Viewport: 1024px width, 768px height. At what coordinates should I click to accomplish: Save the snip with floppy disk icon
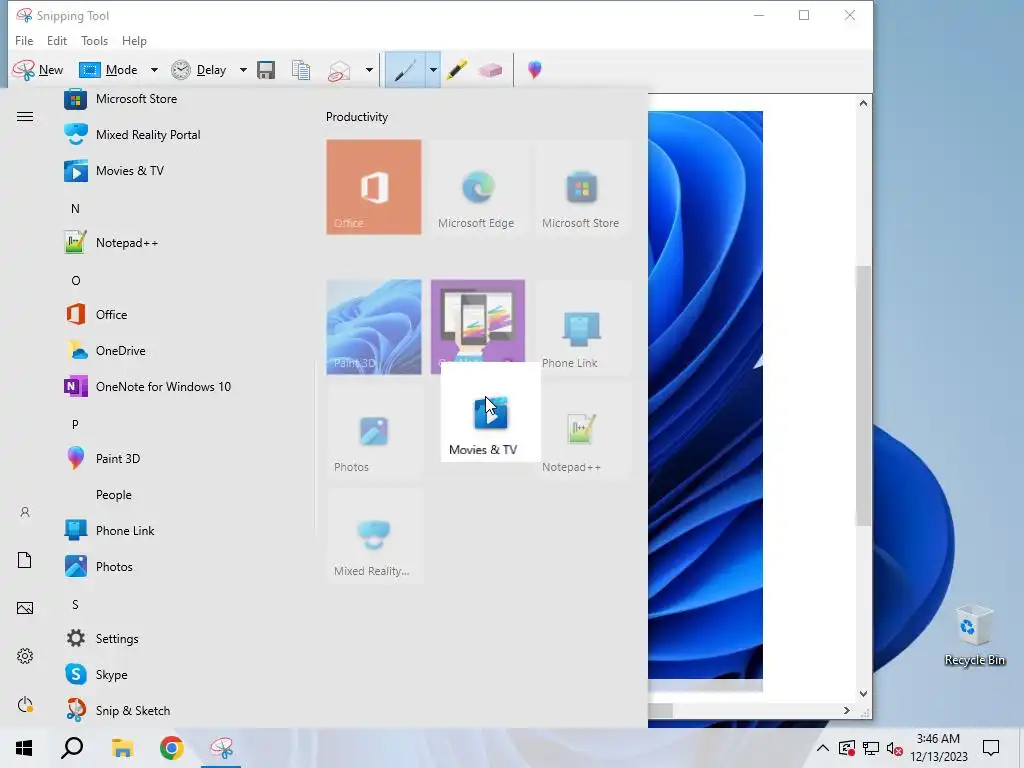click(x=266, y=70)
